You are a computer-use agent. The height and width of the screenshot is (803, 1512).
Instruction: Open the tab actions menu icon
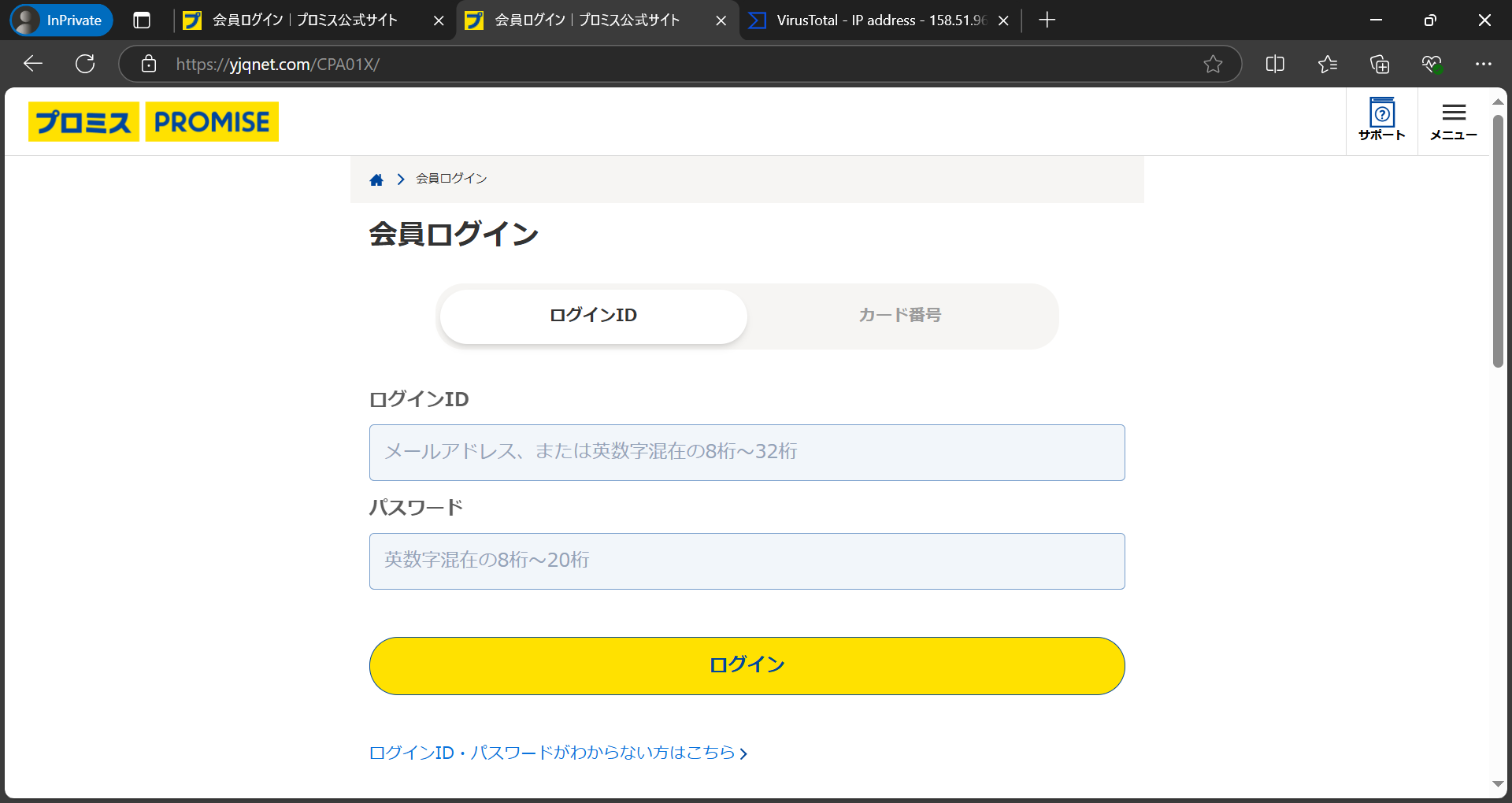click(x=142, y=20)
